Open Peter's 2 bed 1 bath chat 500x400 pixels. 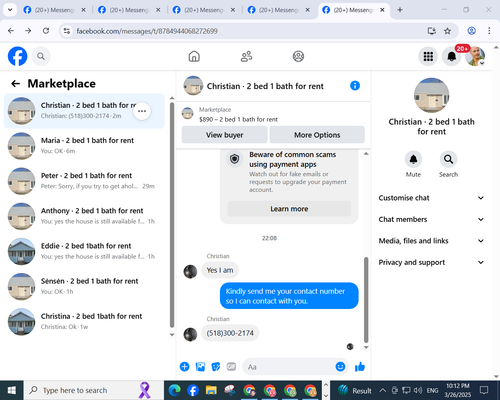(x=84, y=181)
